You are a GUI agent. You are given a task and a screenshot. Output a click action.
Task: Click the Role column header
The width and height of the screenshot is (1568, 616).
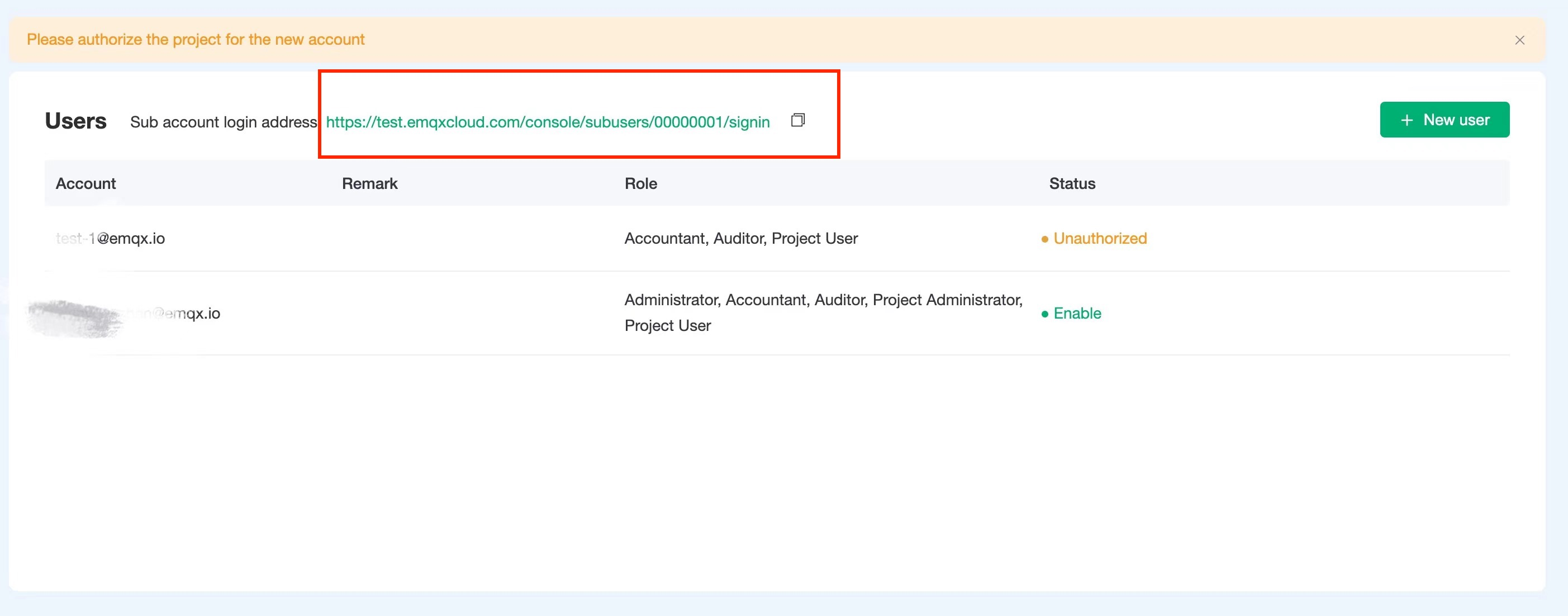tap(640, 183)
